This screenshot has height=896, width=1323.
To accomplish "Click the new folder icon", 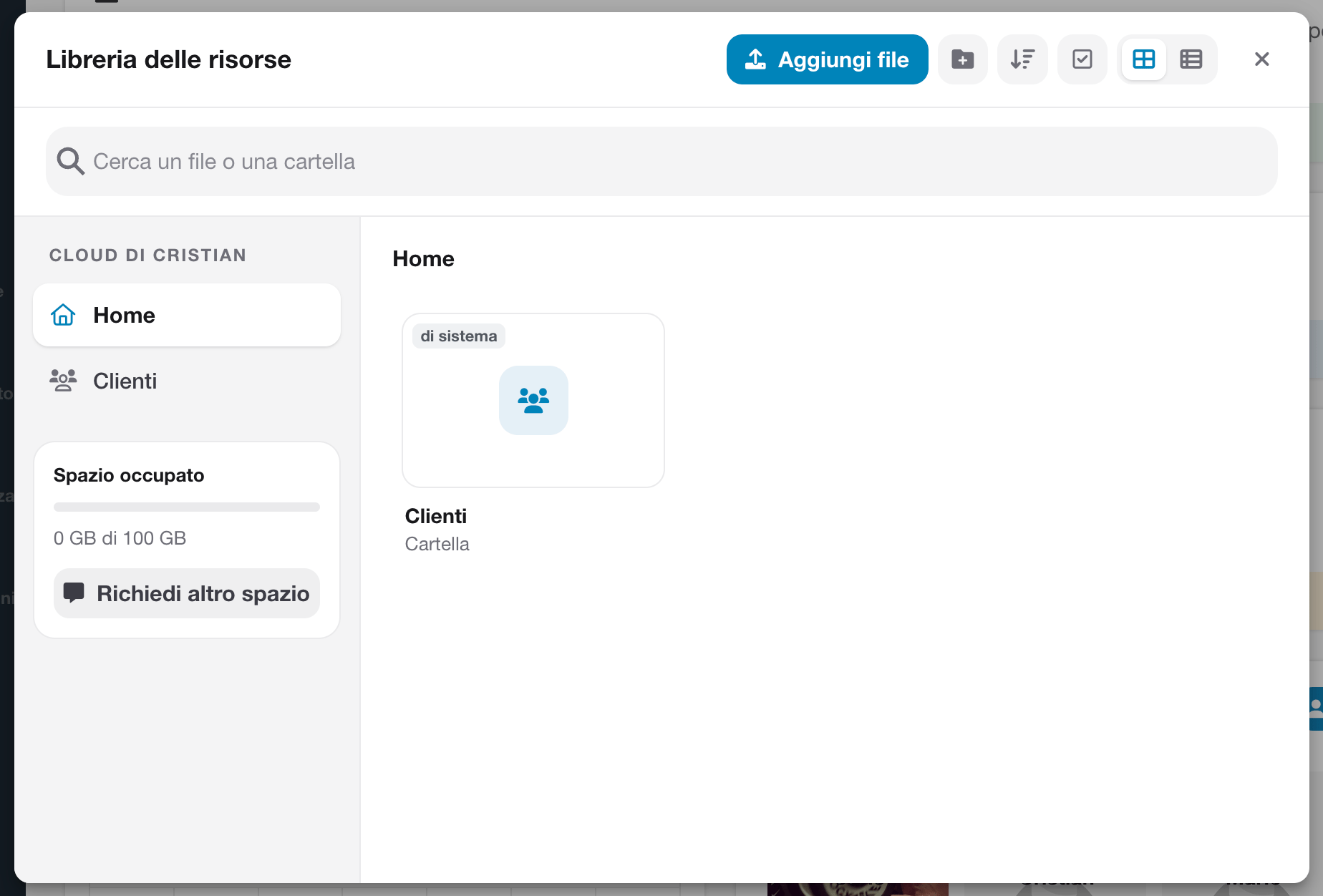I will click(962, 59).
